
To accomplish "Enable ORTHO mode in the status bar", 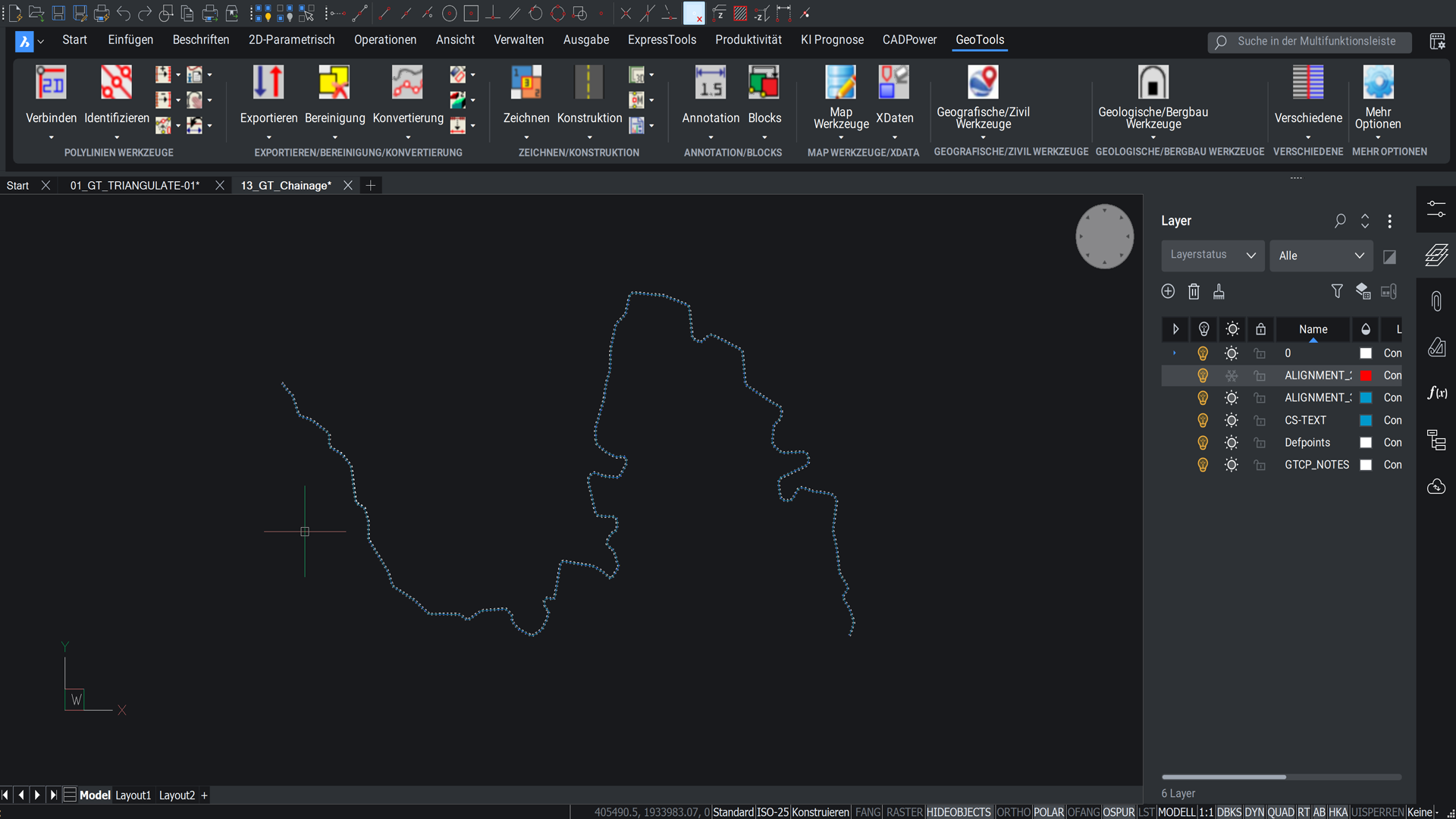I will pos(1014,812).
